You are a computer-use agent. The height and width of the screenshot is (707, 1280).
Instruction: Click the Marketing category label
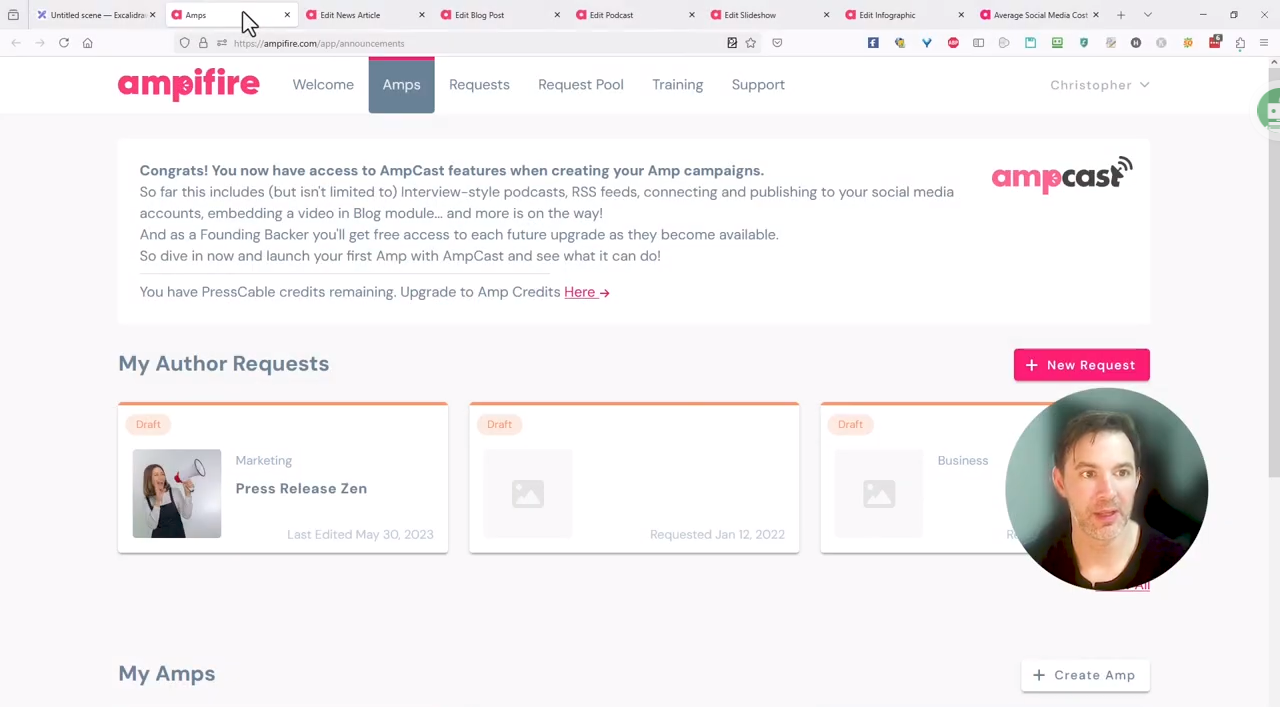(x=264, y=460)
